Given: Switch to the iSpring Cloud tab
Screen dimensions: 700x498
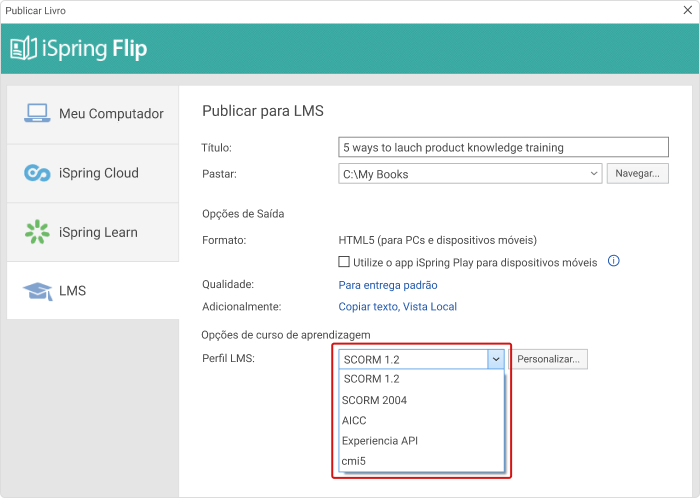Looking at the screenshot, I should (93, 174).
